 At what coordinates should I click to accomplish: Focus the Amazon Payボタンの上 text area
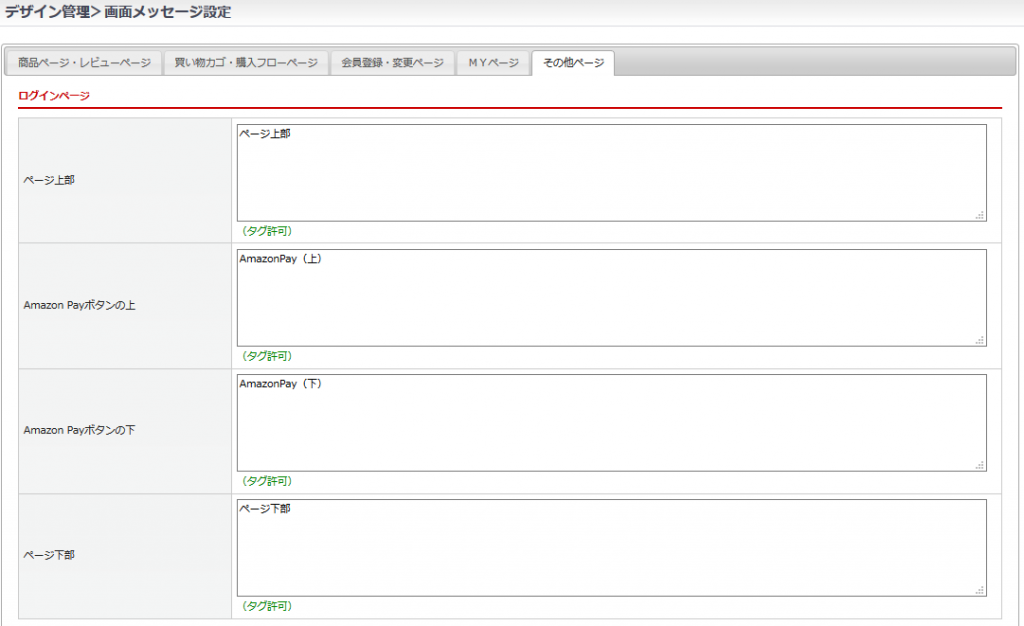pos(611,298)
